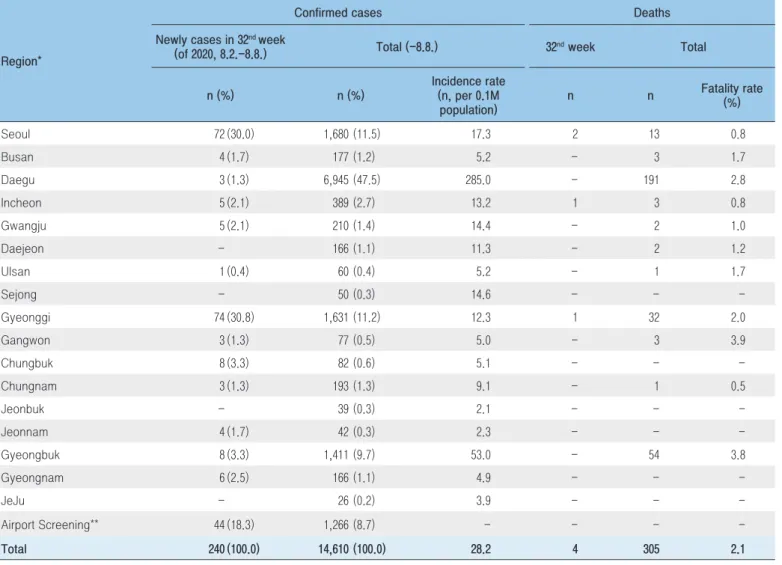Click Daegu fatality rate '2.8'

738,180
